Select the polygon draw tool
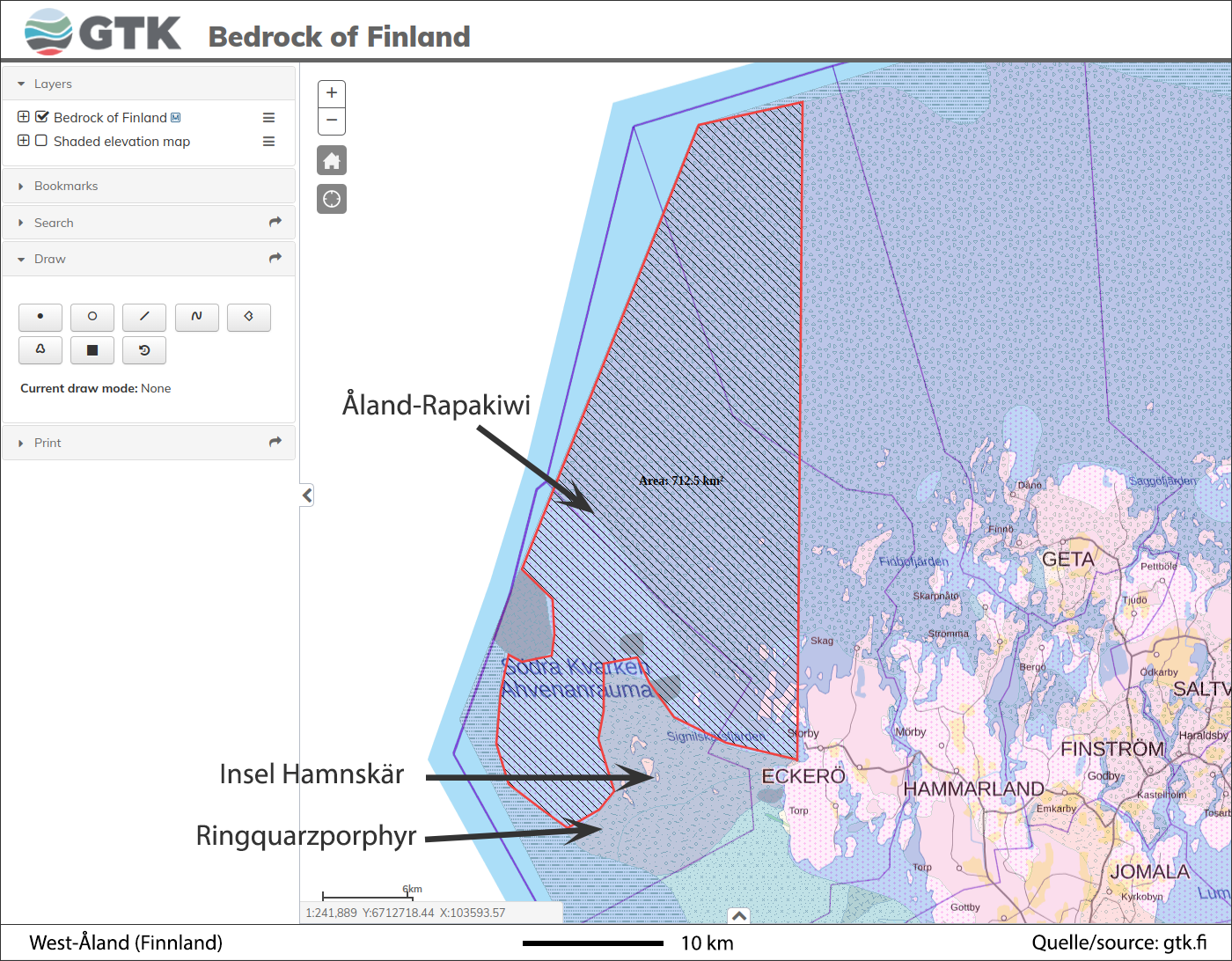The width and height of the screenshot is (1232, 961). coord(249,317)
